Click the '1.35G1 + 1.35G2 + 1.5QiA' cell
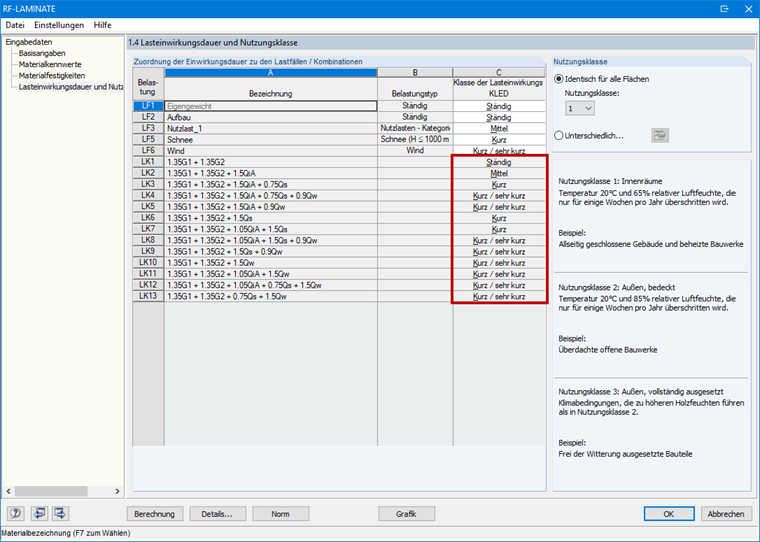The width and height of the screenshot is (760, 542). [x=270, y=173]
